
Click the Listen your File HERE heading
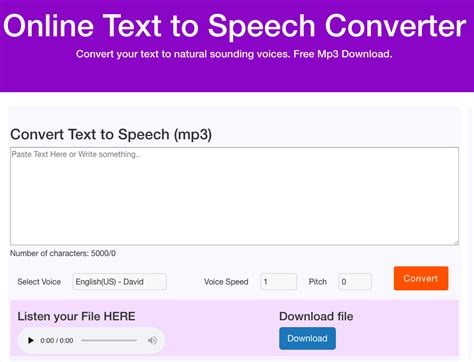coord(76,316)
